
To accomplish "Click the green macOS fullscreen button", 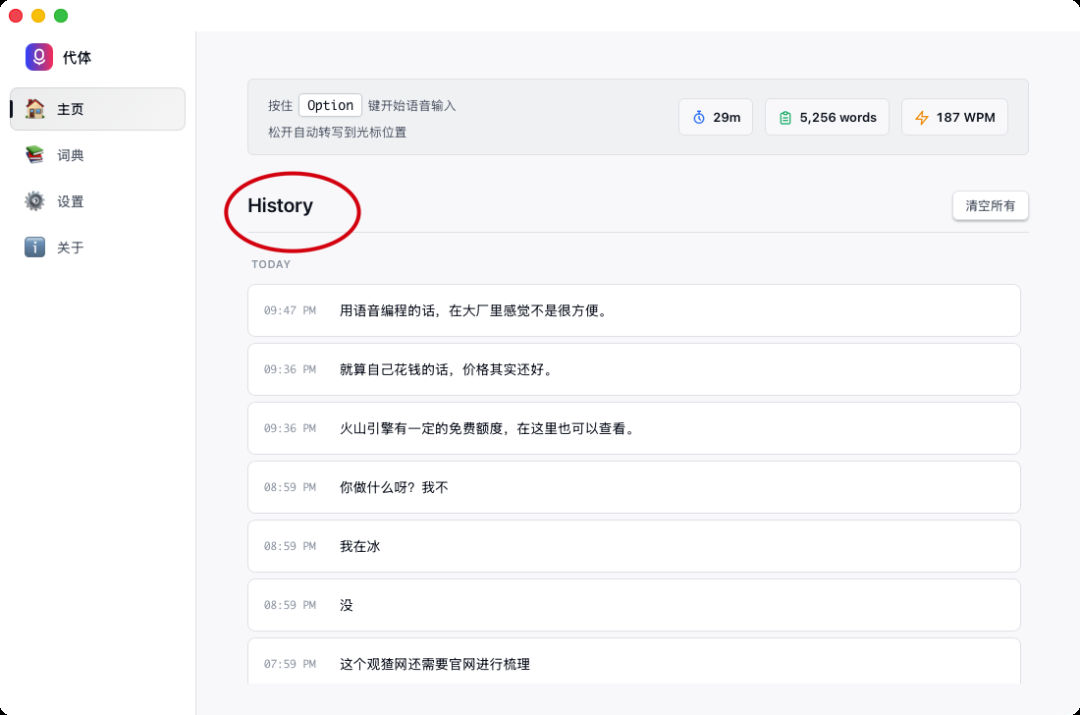I will pos(61,15).
